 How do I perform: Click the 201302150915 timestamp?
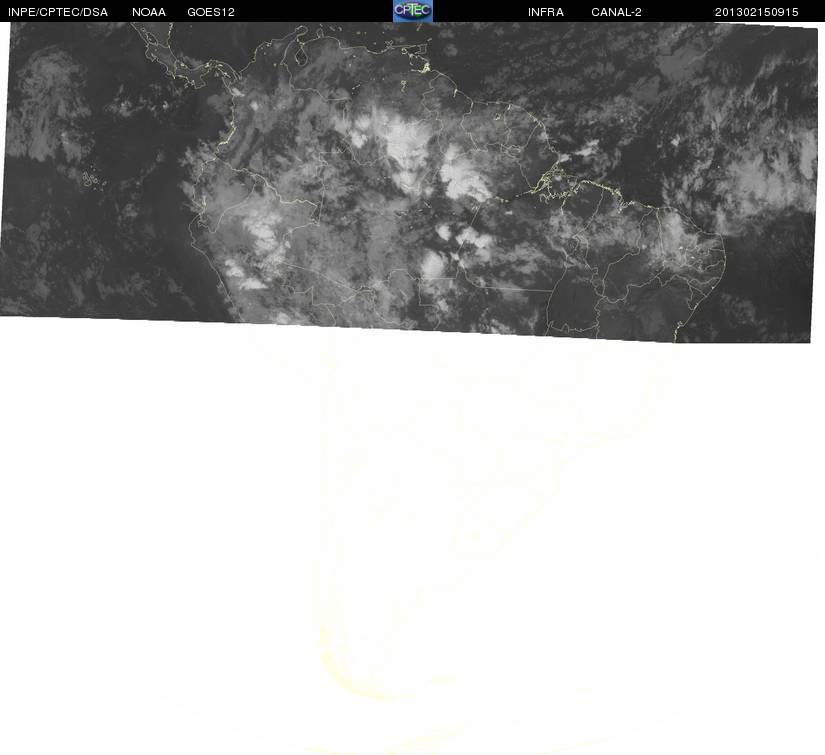tap(757, 12)
